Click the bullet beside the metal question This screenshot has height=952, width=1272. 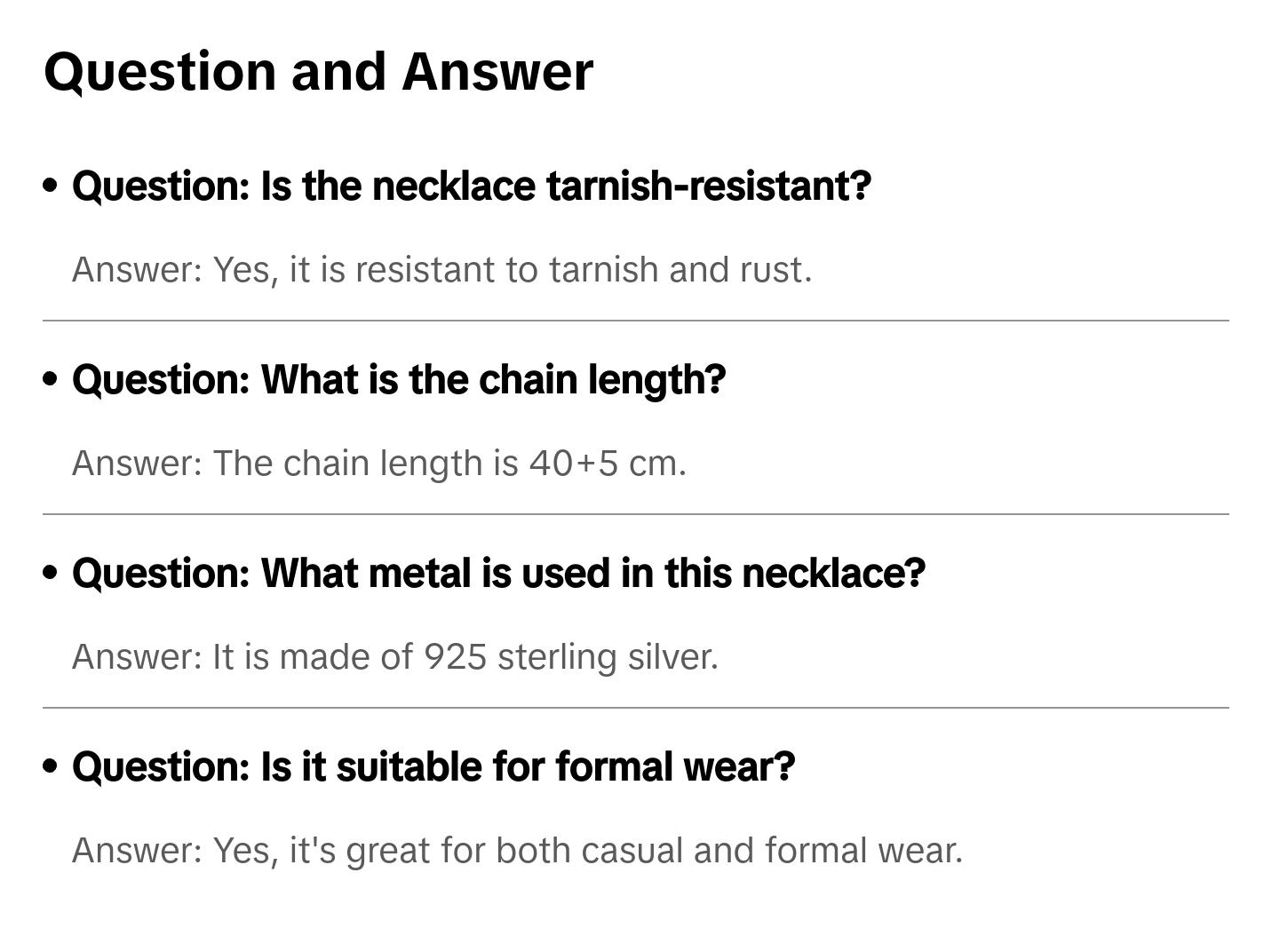click(51, 573)
